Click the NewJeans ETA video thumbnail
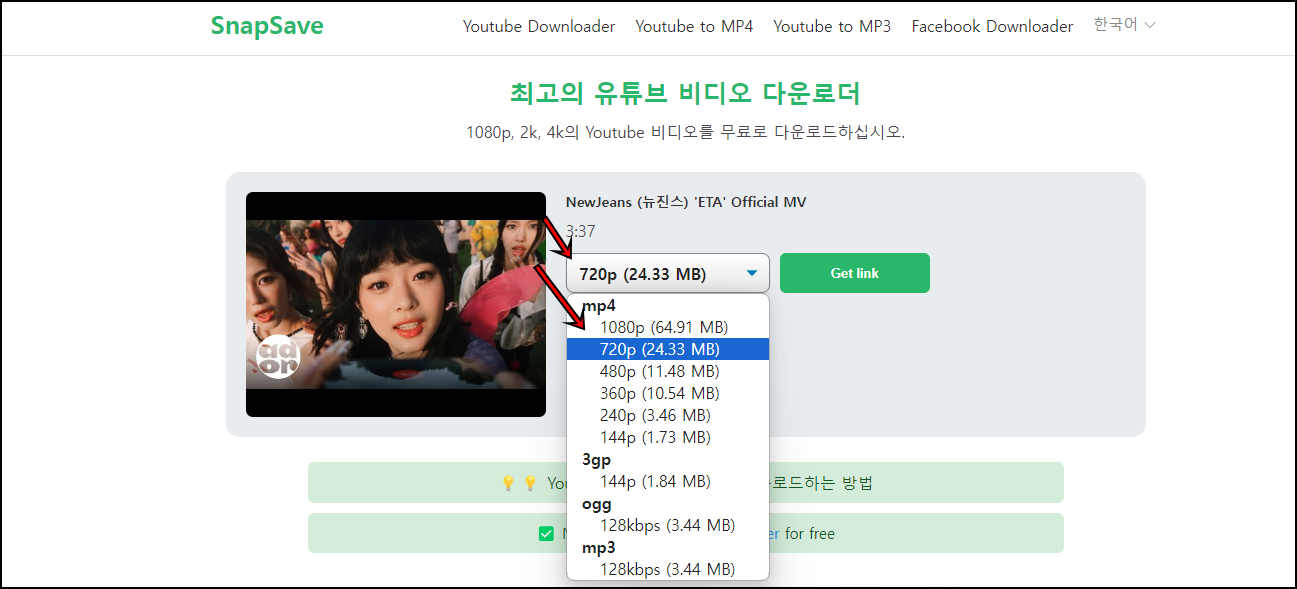This screenshot has height=589, width=1297. (396, 304)
